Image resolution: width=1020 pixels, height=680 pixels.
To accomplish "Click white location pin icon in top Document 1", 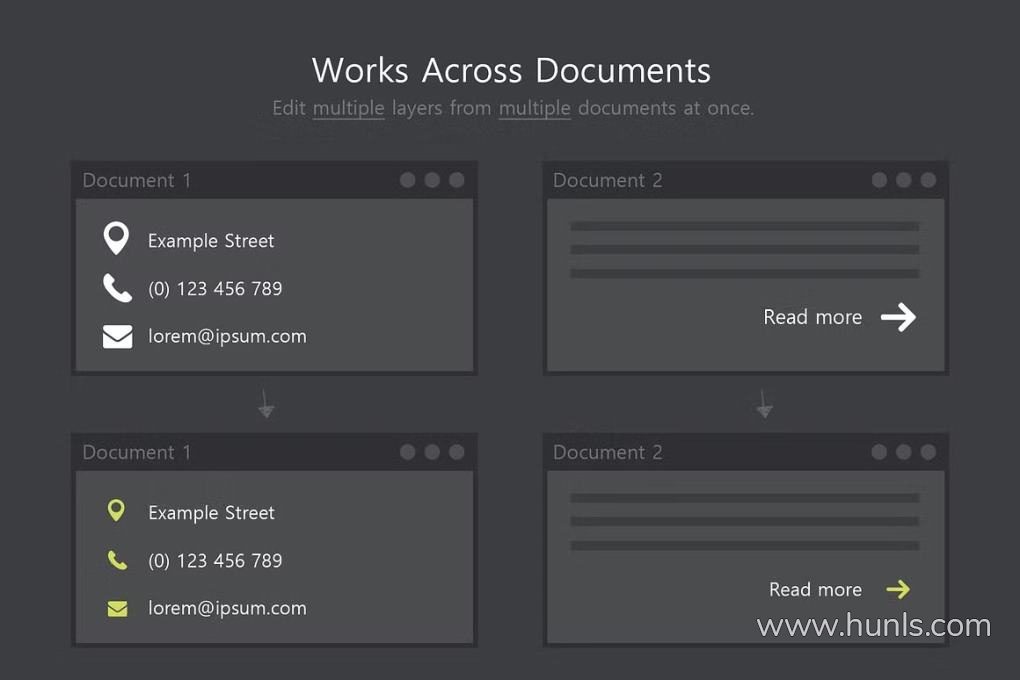I will (116, 238).
